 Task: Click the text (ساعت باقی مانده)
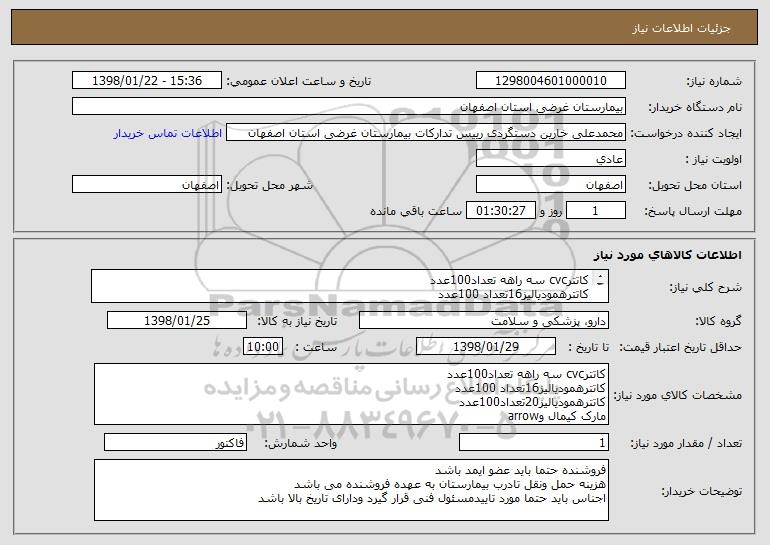[x=415, y=211]
